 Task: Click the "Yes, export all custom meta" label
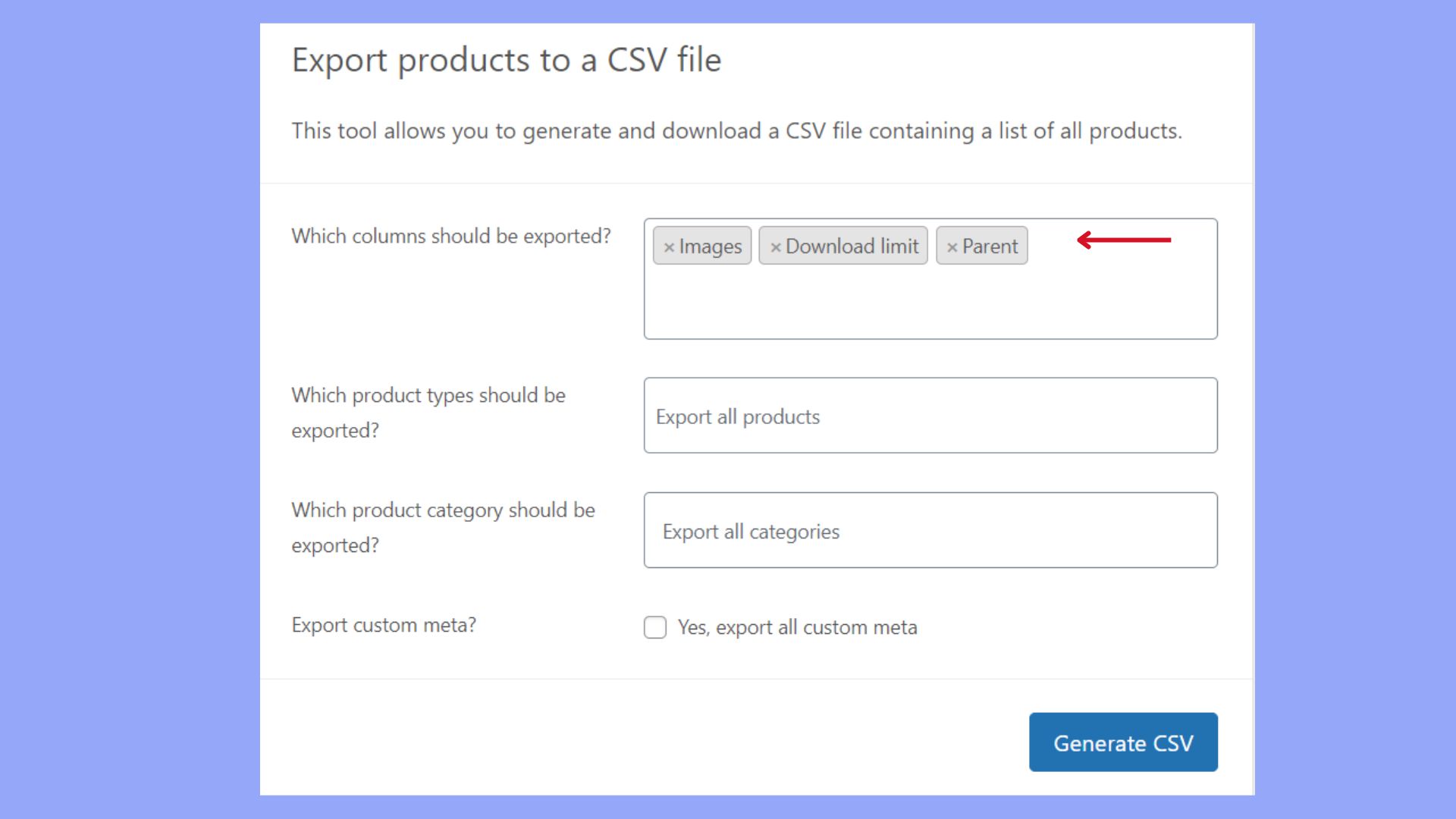pyautogui.click(x=797, y=627)
